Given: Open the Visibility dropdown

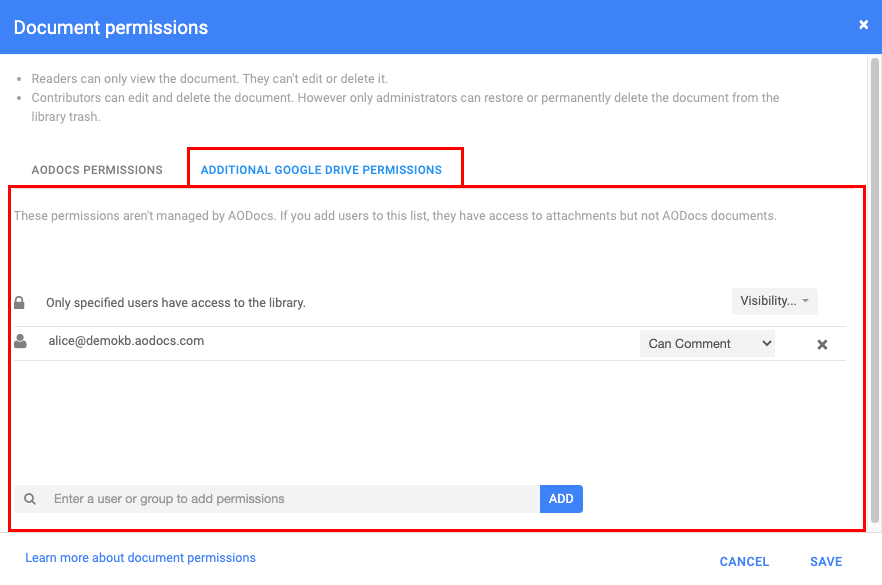Looking at the screenshot, I should click(x=774, y=301).
